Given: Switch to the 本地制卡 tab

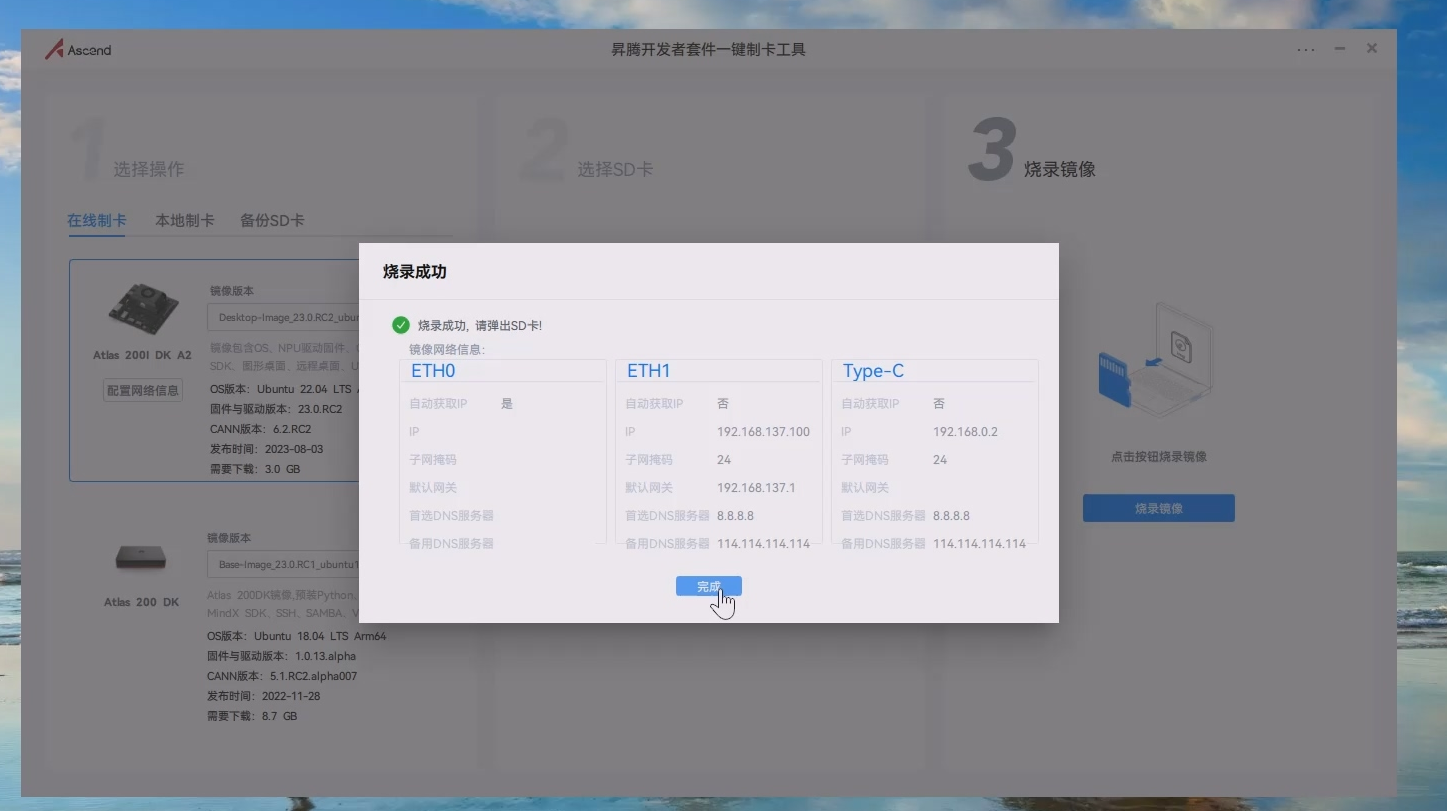Looking at the screenshot, I should [x=185, y=220].
